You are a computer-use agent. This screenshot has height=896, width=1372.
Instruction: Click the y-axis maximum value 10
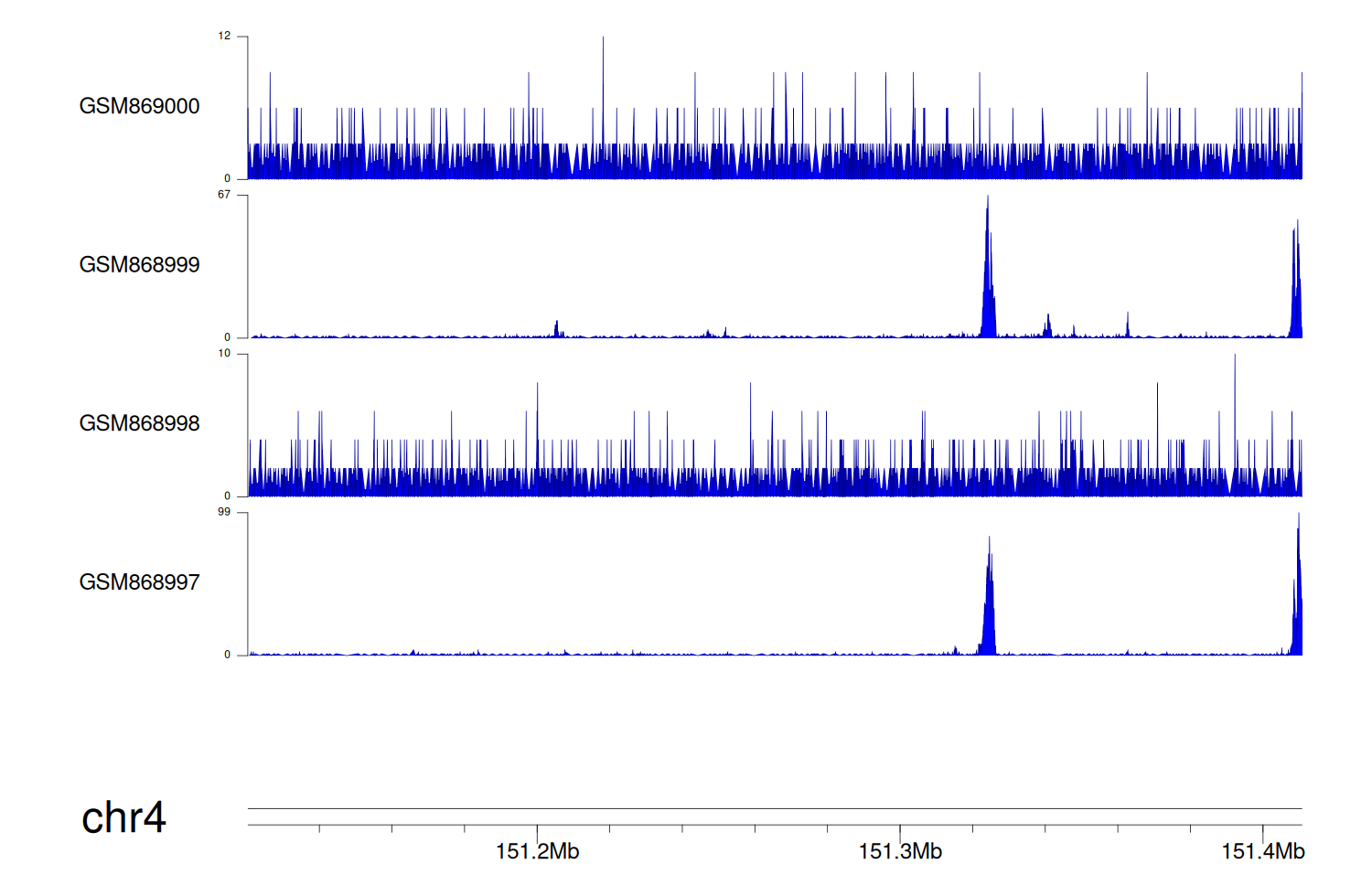[x=224, y=354]
